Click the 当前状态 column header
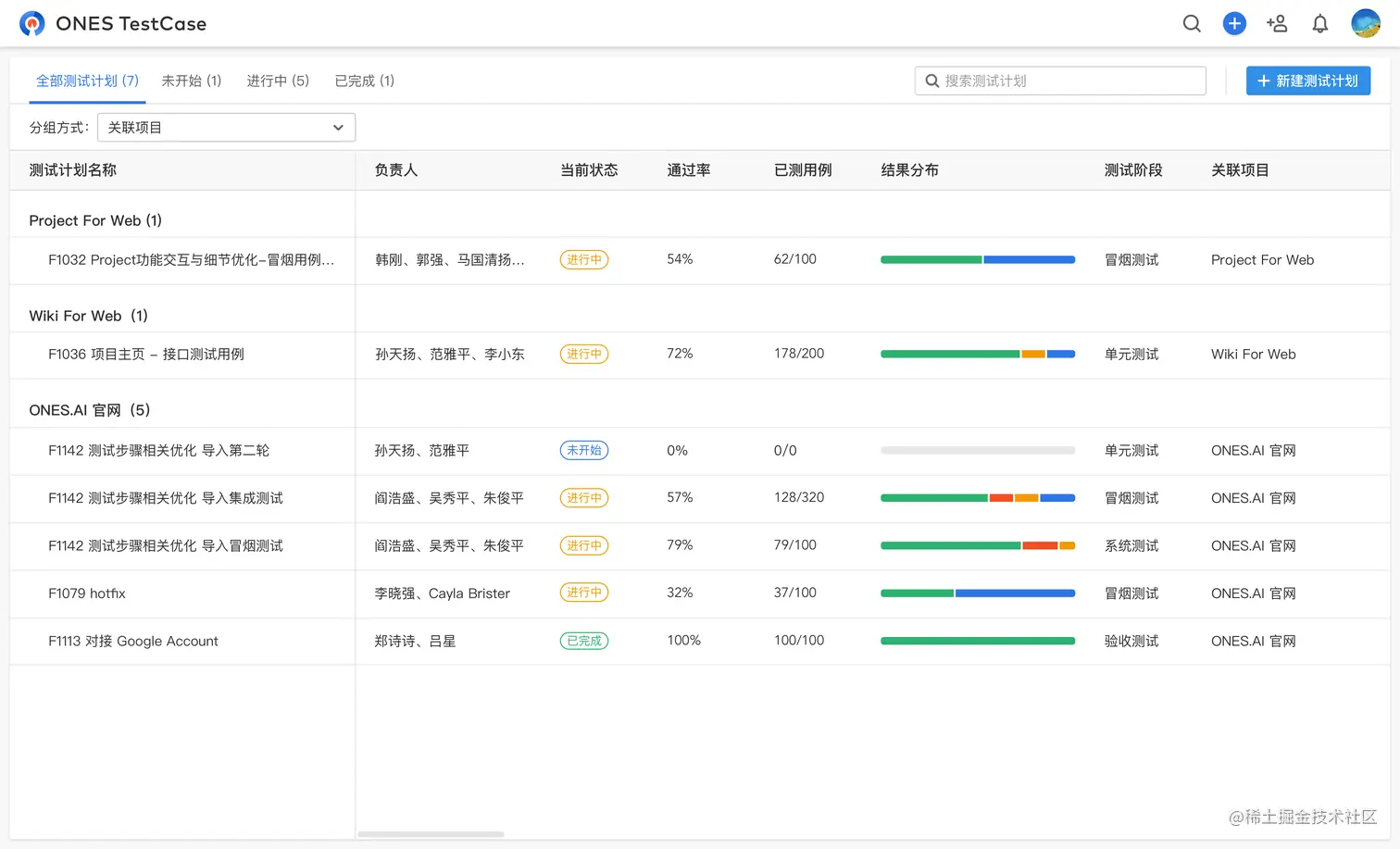The height and width of the screenshot is (849, 1400). pyautogui.click(x=589, y=170)
